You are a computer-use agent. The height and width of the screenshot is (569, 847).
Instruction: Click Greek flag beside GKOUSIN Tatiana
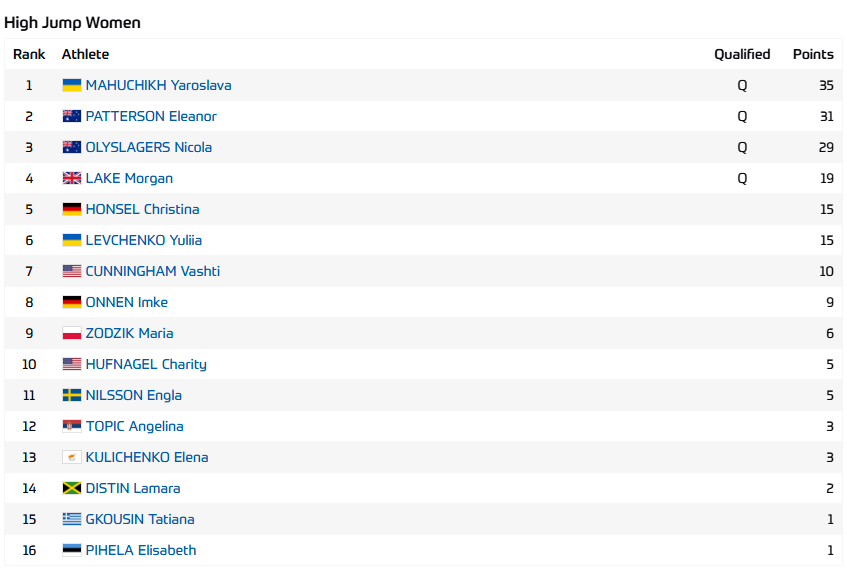(71, 520)
